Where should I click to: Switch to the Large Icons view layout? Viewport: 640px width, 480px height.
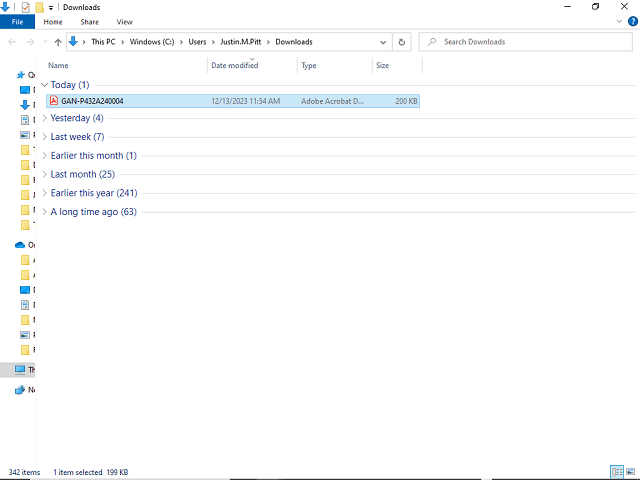tap(630, 472)
